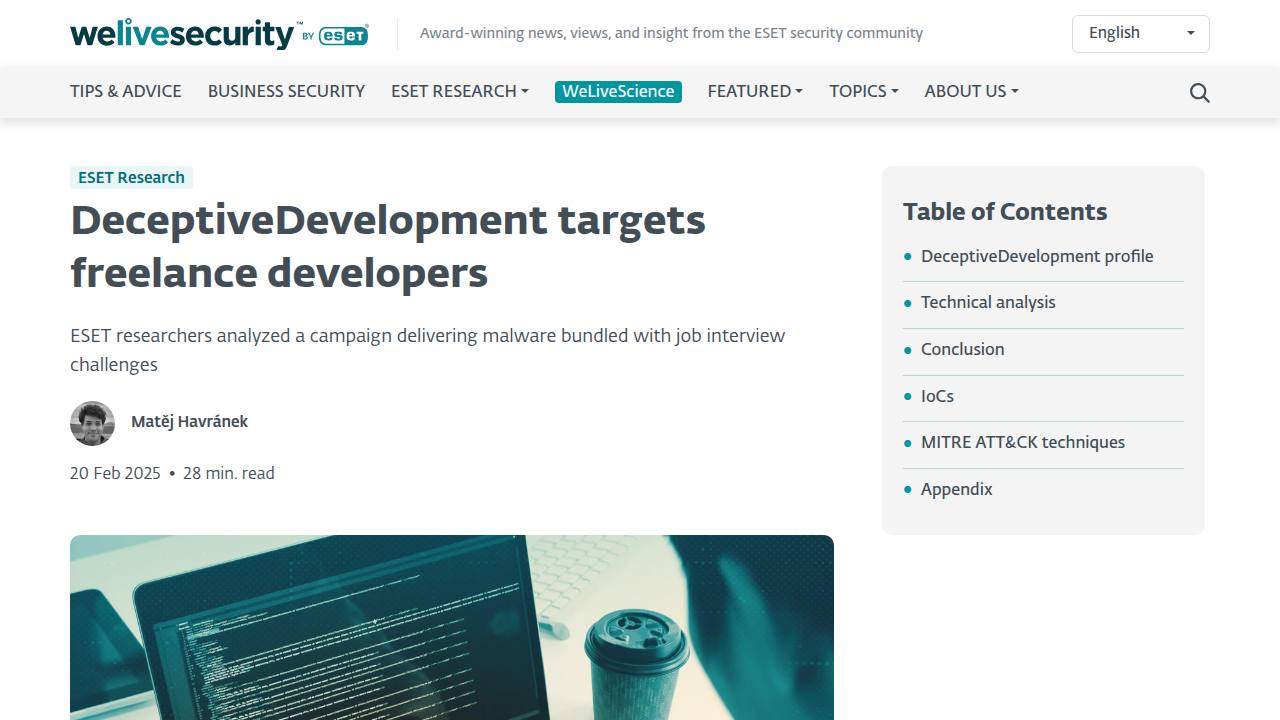The image size is (1280, 720).
Task: Jump to MITRE ATT&CK techniques section
Action: pos(1023,442)
